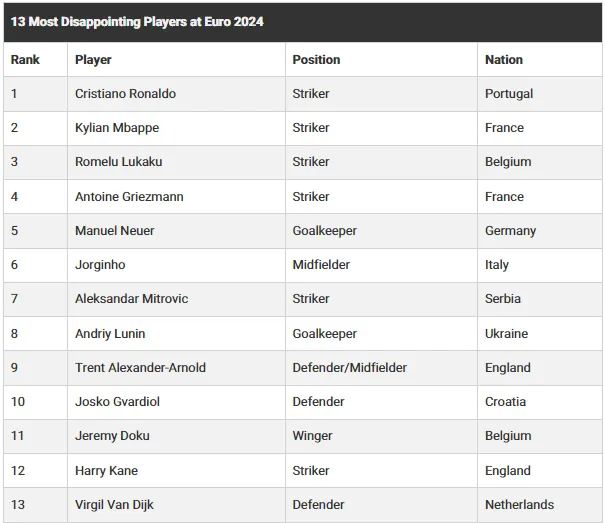
Task: Click Romelu Lukaku's name
Action: pos(118,162)
